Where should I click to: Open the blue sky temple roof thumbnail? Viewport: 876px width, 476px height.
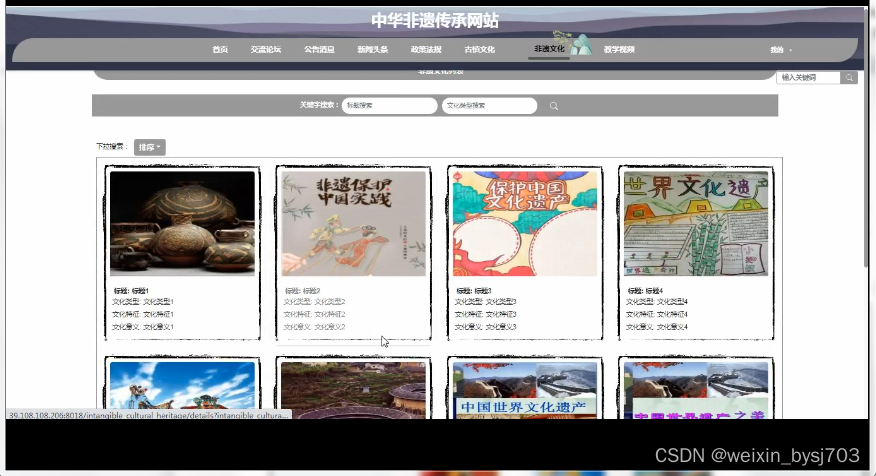(x=182, y=390)
